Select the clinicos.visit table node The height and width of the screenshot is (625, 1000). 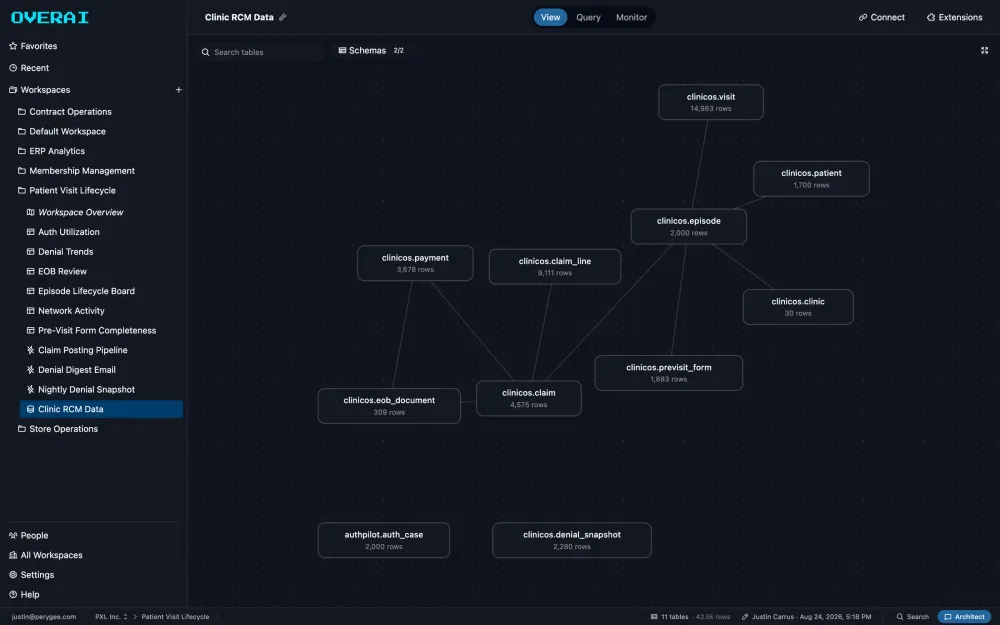710,102
